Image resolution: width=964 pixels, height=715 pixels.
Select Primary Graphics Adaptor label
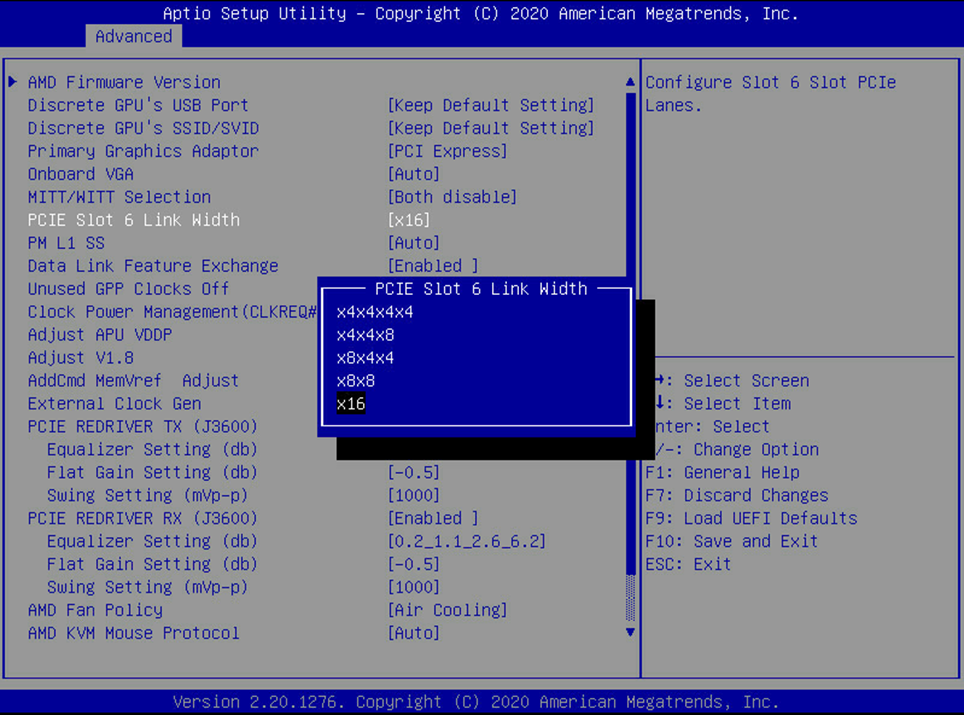coord(143,151)
